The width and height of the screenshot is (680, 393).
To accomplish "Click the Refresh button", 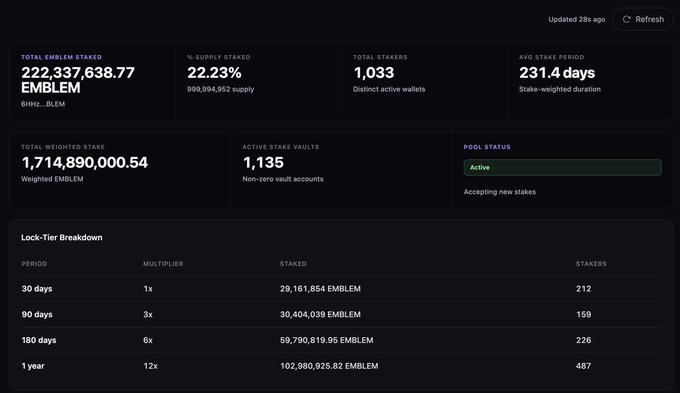I will point(643,20).
